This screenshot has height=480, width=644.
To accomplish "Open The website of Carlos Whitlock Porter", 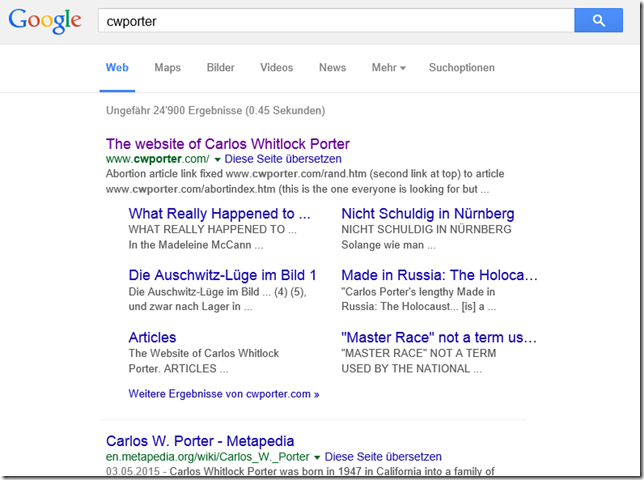I will click(228, 144).
